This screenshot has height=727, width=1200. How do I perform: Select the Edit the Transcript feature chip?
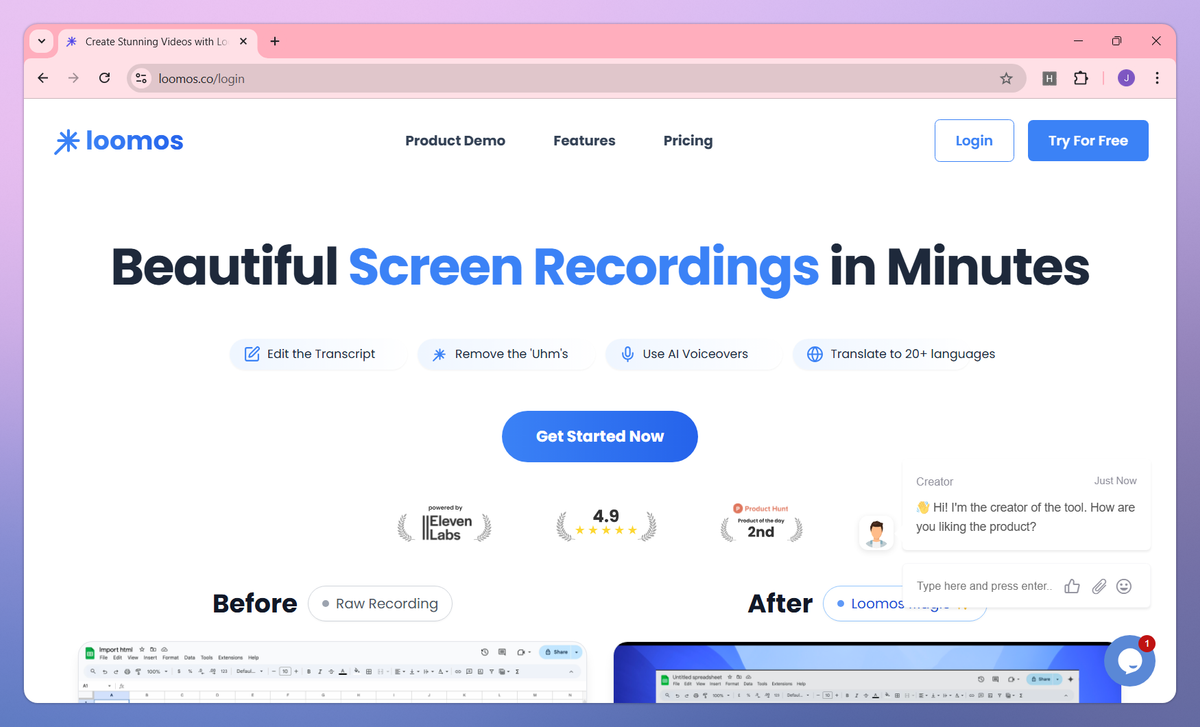coord(316,354)
